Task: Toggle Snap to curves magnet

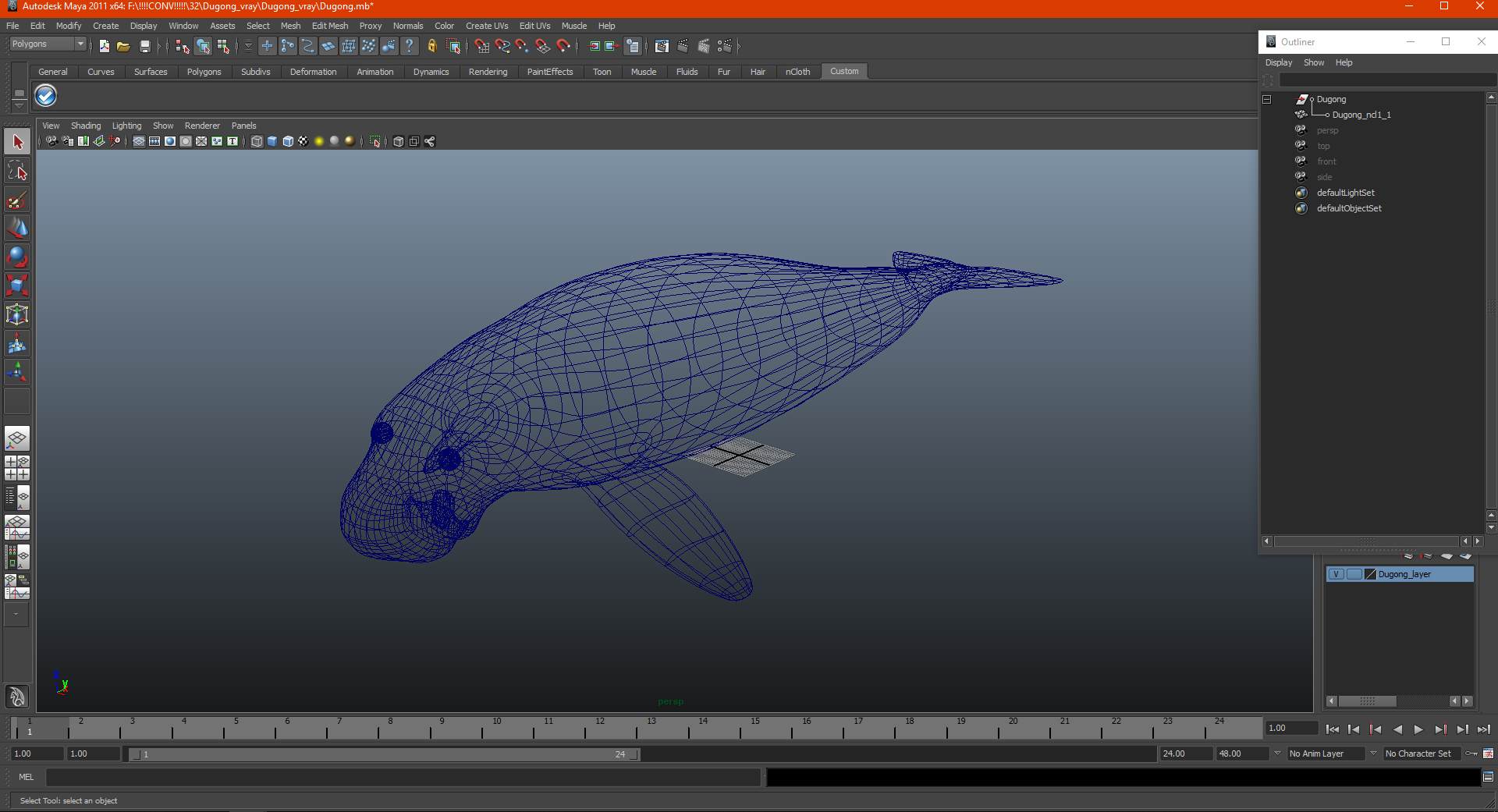Action: (x=502, y=46)
